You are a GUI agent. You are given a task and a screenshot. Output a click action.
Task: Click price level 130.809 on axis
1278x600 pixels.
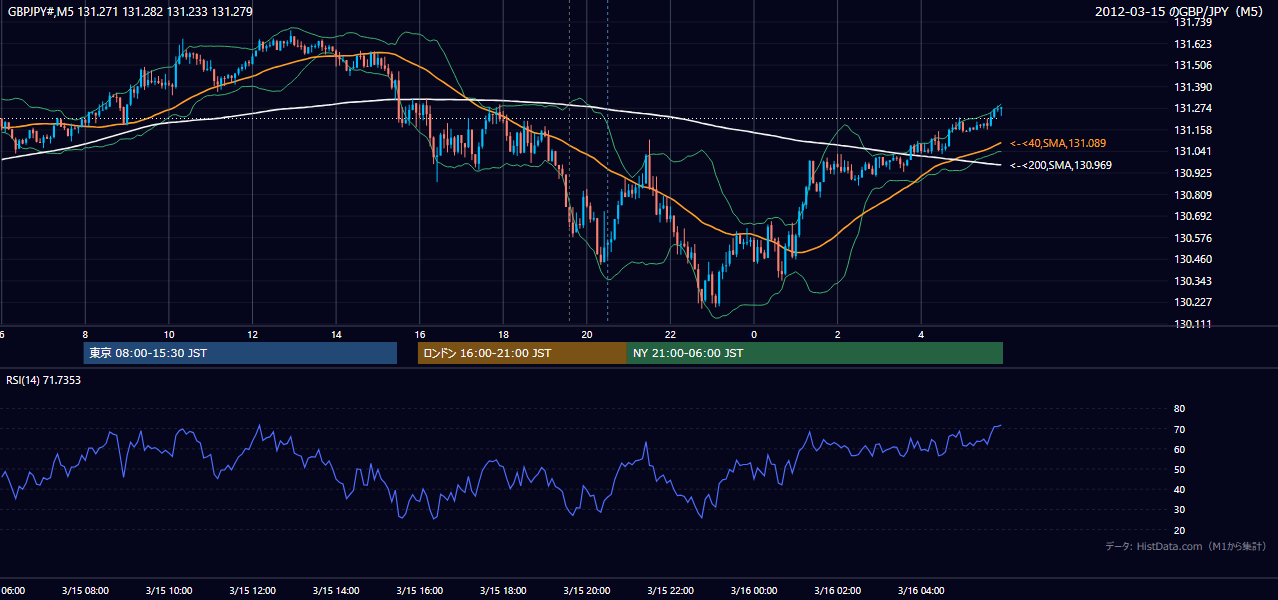(1193, 195)
